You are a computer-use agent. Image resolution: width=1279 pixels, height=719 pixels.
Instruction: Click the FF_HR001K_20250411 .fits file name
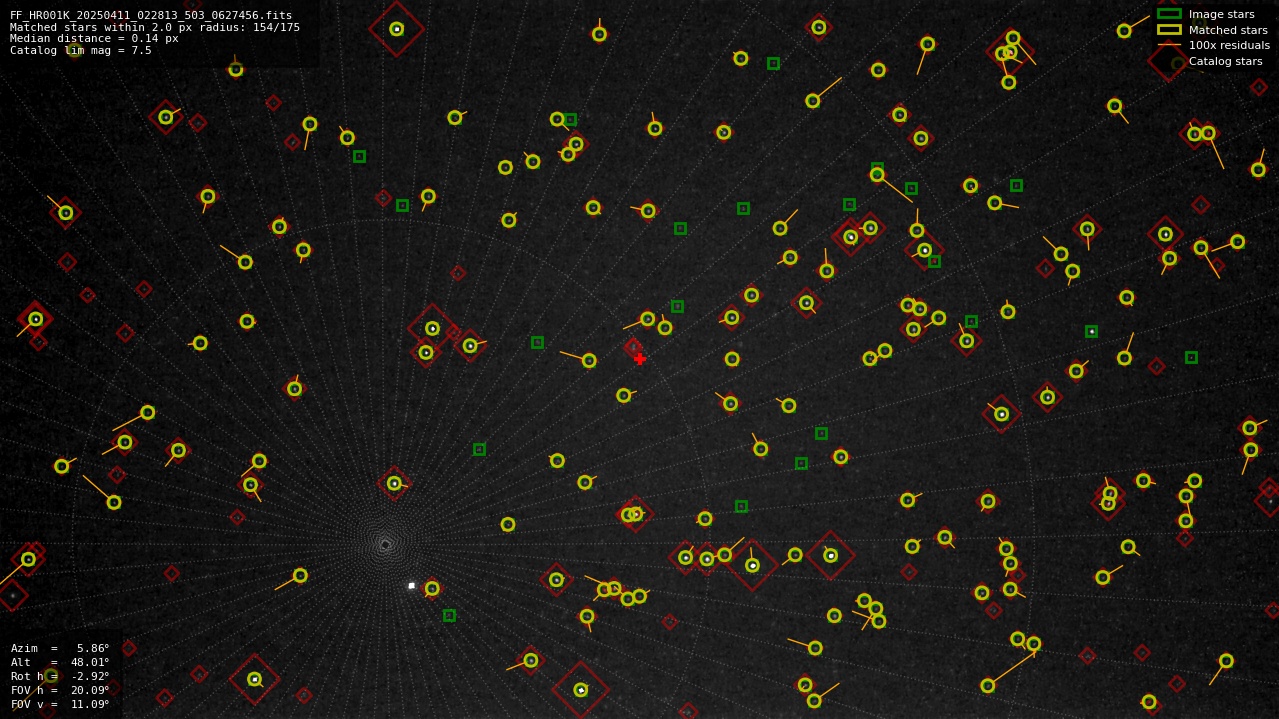(151, 15)
